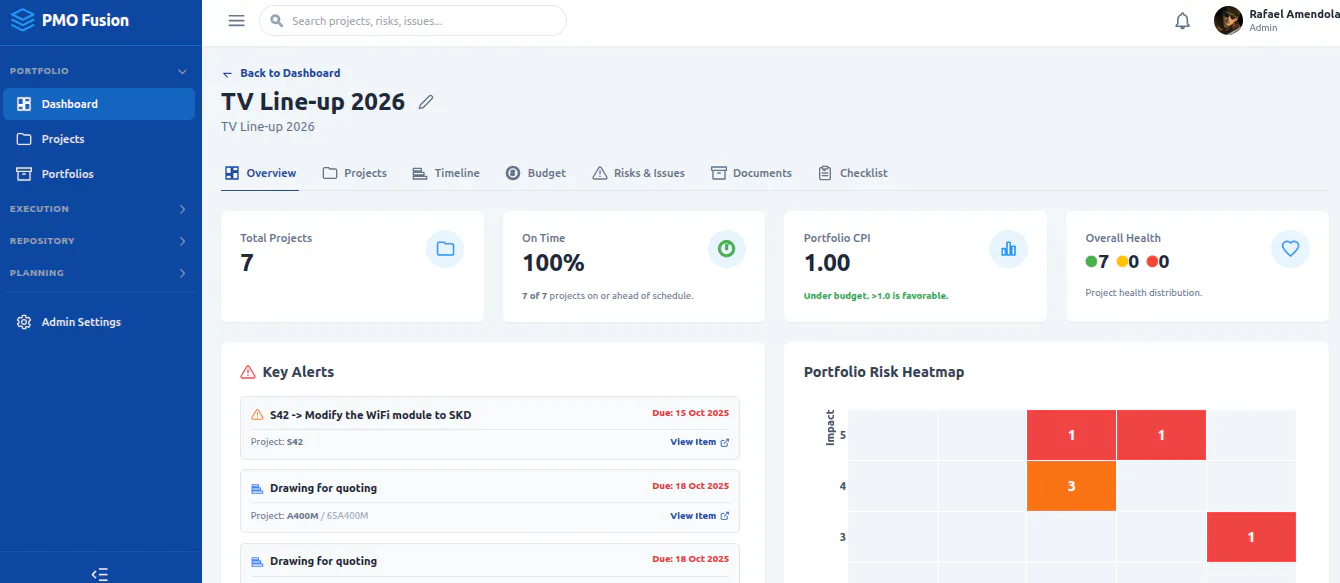Open the Risks & Issues tab
Image resolution: width=1340 pixels, height=583 pixels.
(x=639, y=173)
